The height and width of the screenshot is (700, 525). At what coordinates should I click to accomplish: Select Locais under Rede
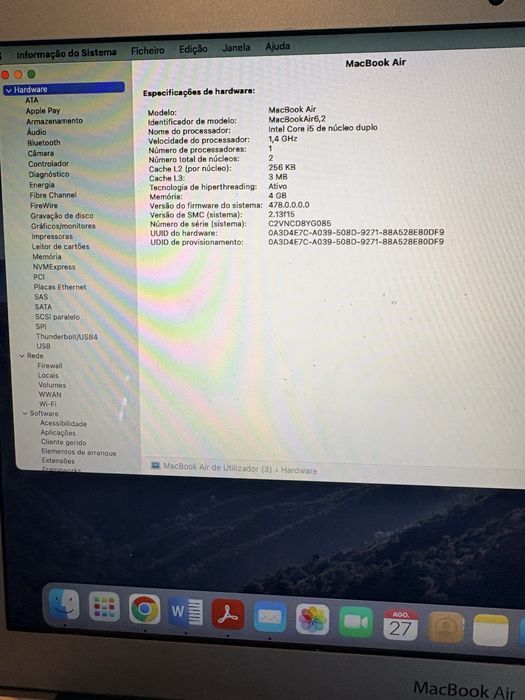click(48, 375)
